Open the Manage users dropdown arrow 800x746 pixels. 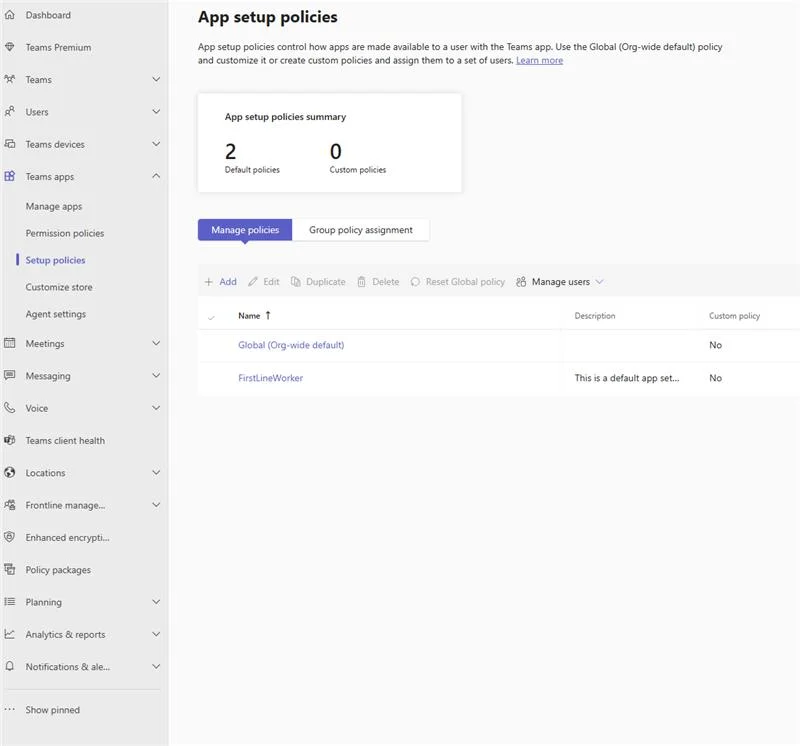[x=599, y=282]
